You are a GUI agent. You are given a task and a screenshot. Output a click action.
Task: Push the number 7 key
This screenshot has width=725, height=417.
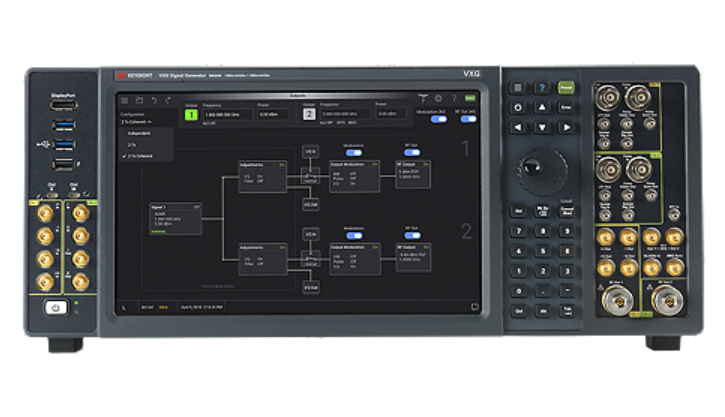[518, 231]
